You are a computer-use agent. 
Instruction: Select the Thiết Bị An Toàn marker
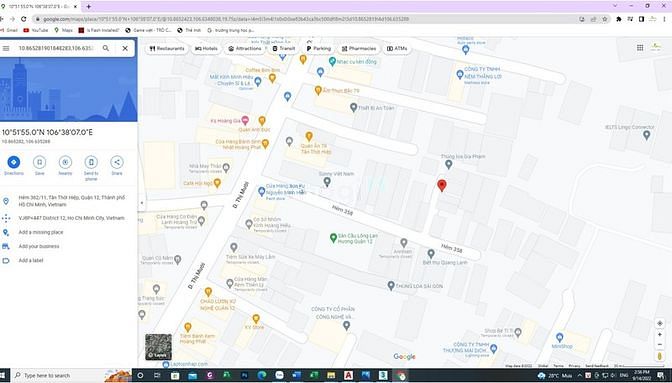354,108
